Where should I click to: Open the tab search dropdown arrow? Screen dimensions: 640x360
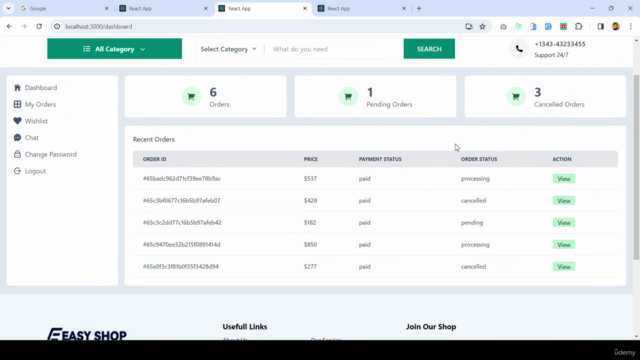[8, 9]
